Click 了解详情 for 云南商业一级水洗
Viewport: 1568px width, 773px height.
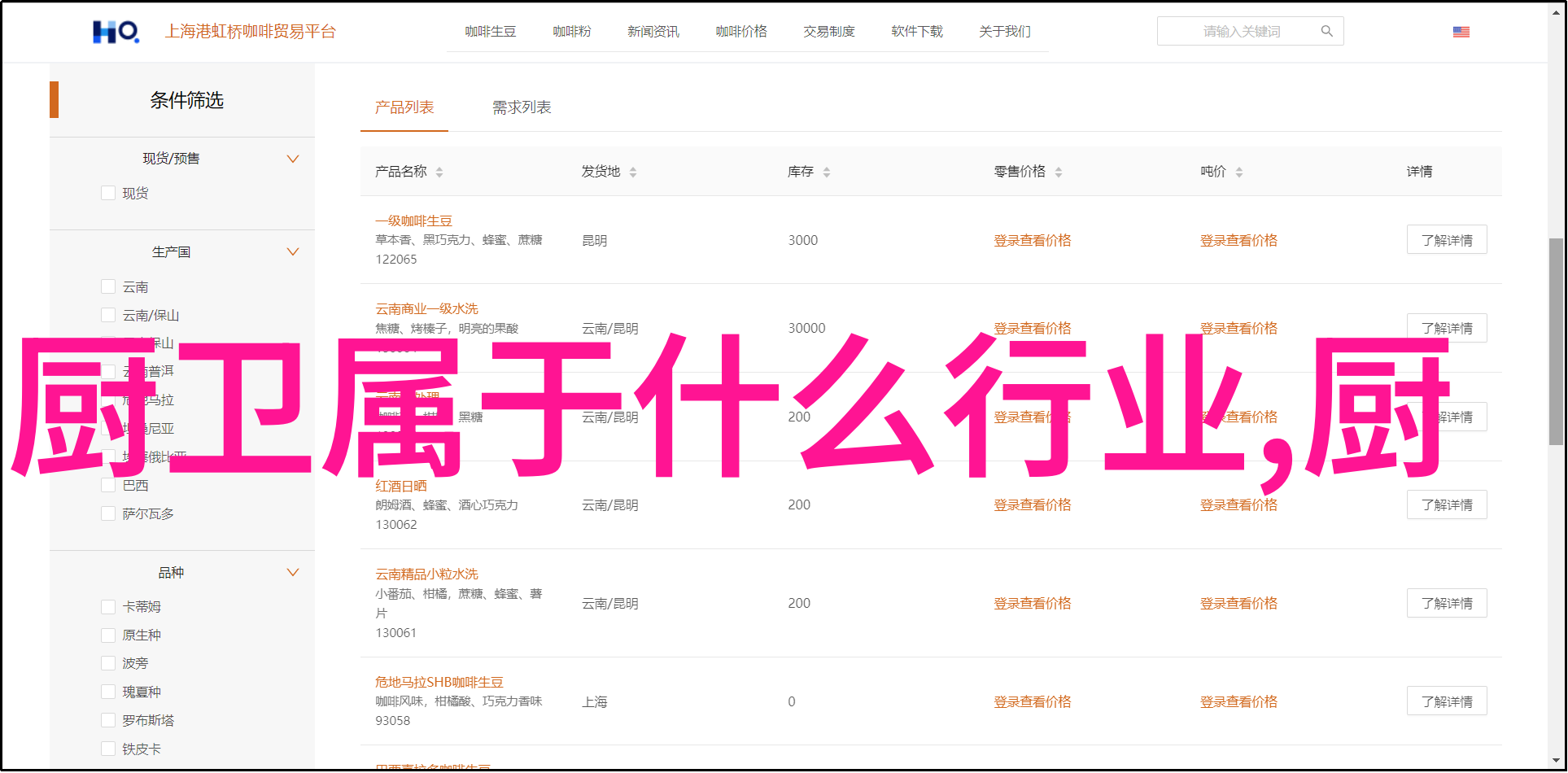pyautogui.click(x=1447, y=328)
